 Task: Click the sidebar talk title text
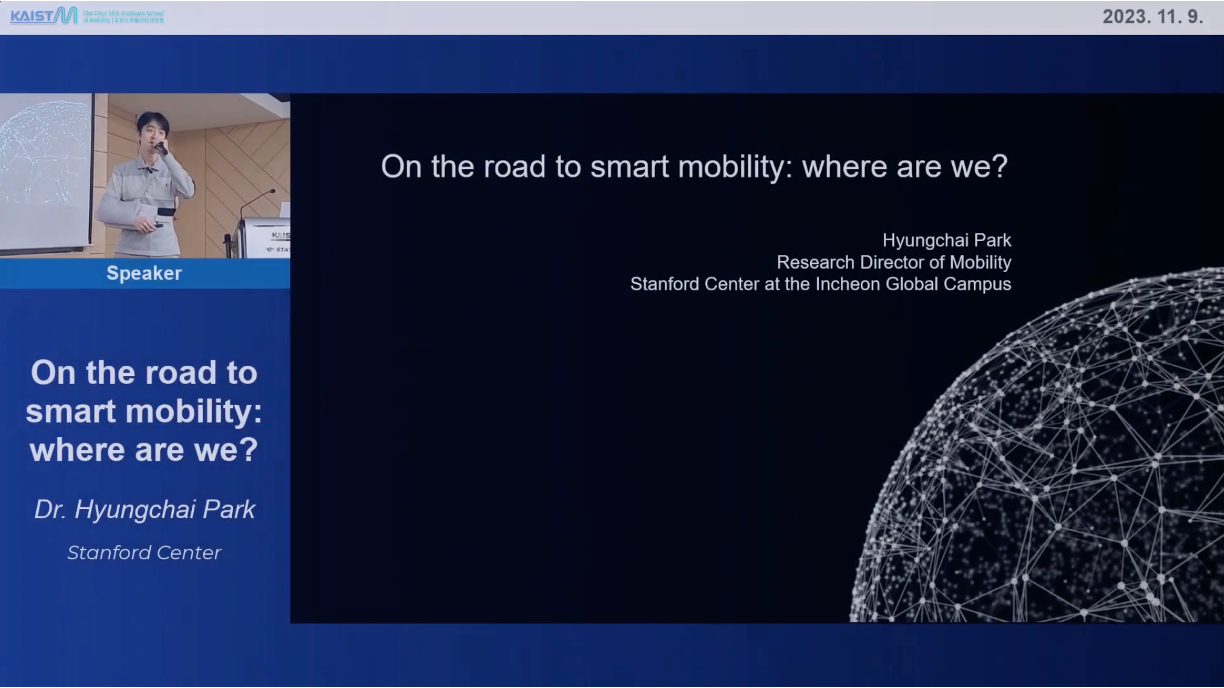[x=144, y=411]
